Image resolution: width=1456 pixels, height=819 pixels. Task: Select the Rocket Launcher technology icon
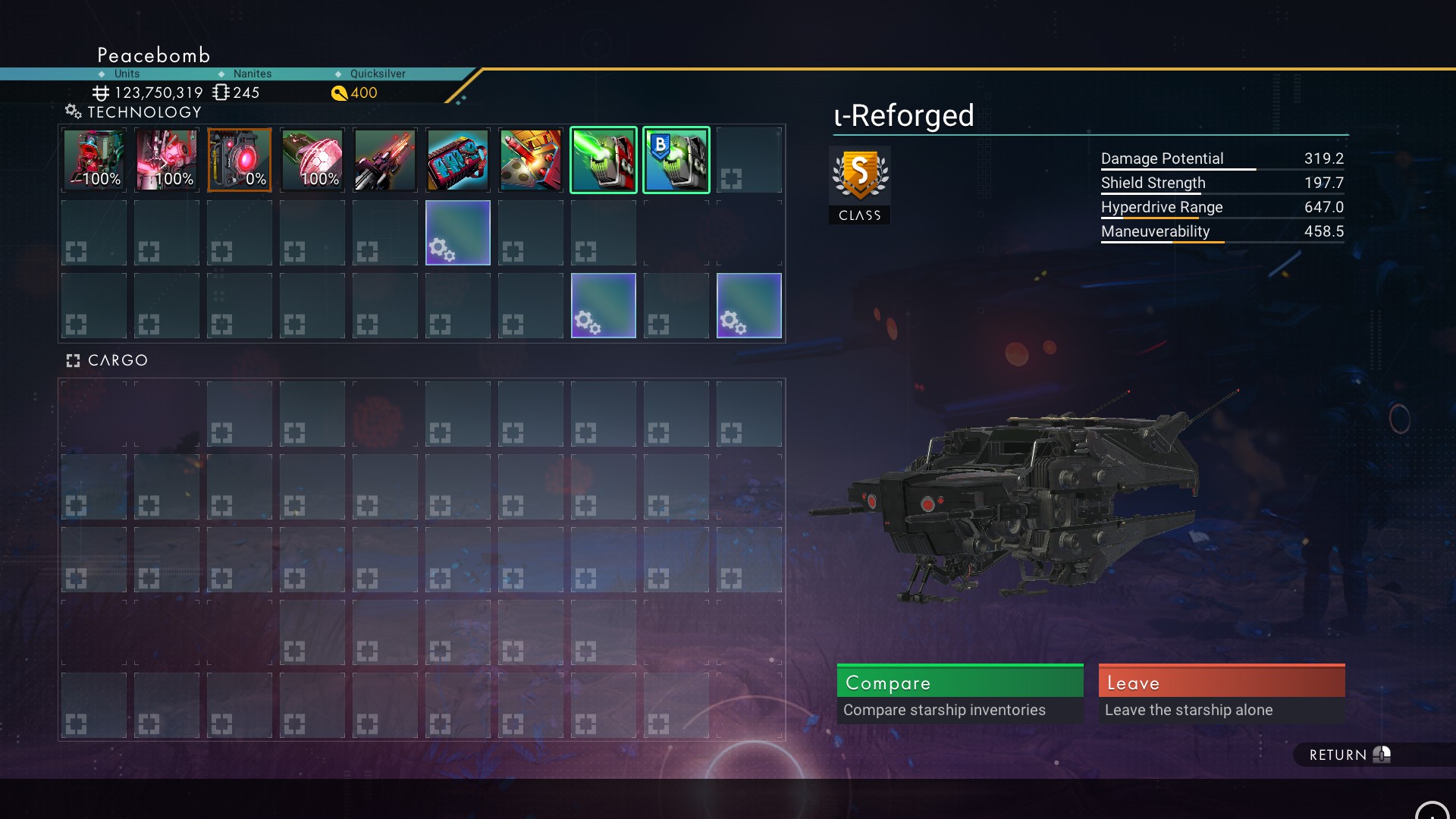[531, 160]
